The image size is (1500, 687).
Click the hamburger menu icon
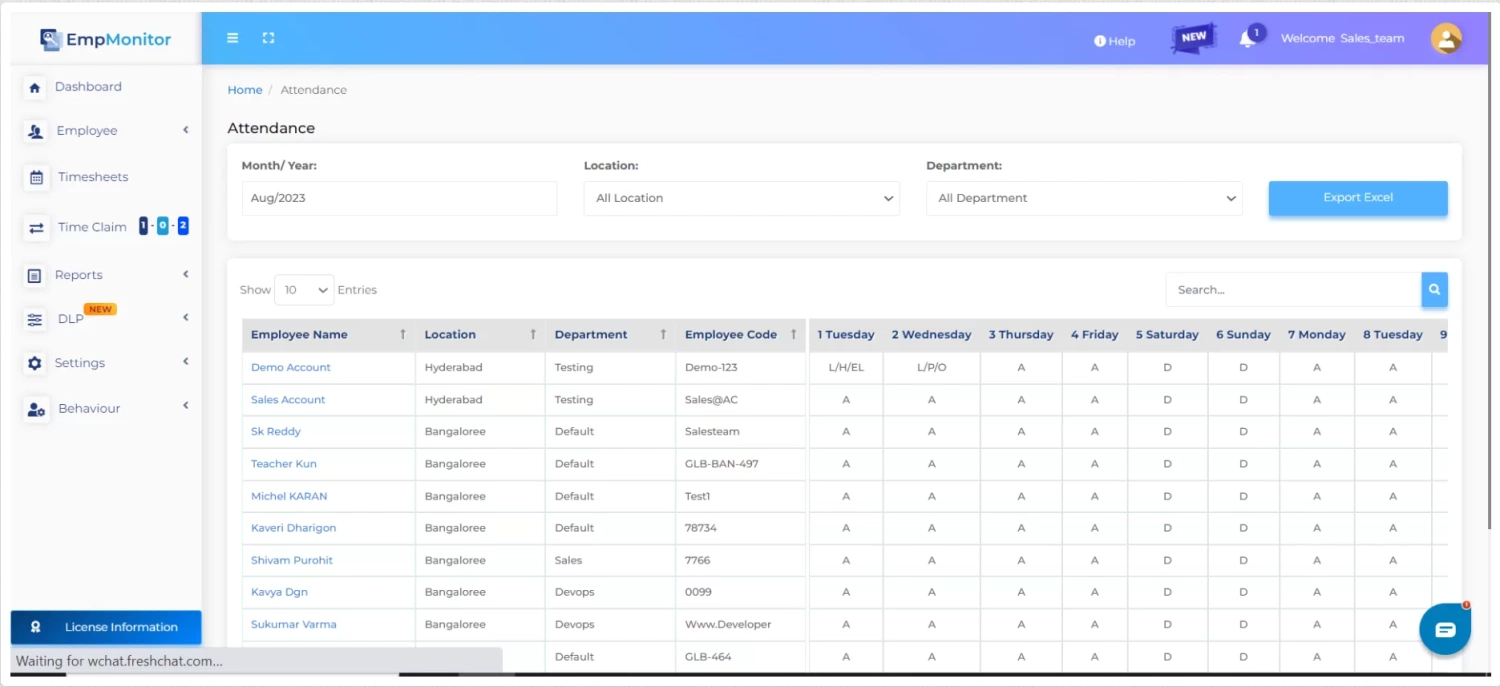pyautogui.click(x=233, y=38)
